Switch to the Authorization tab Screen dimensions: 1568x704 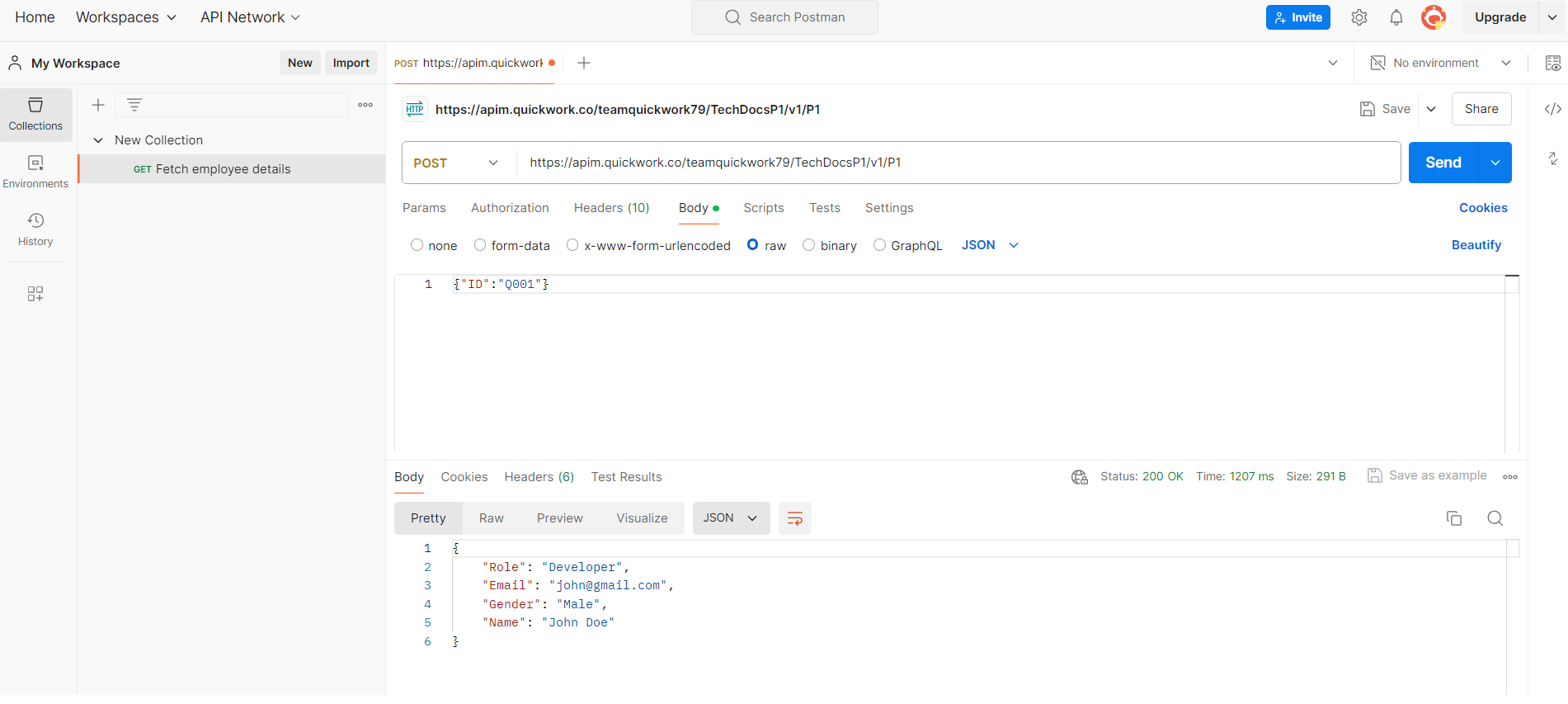pos(510,208)
